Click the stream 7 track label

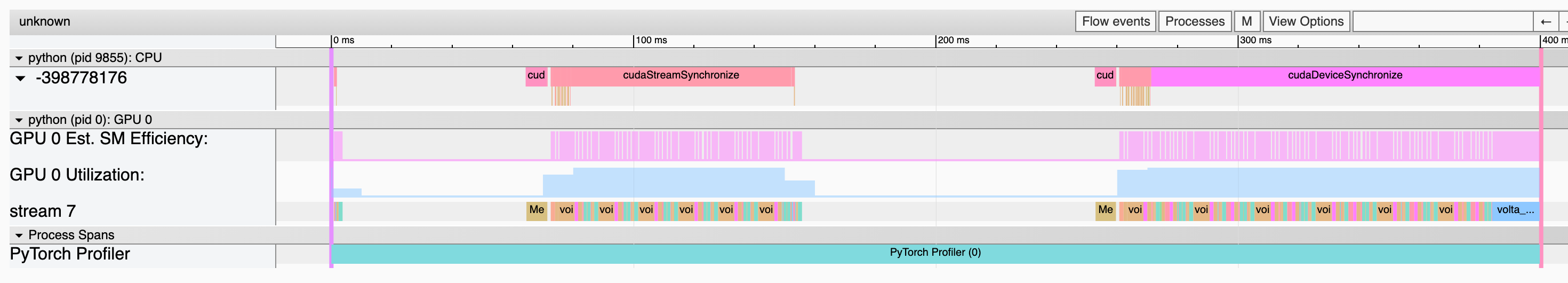tap(43, 211)
